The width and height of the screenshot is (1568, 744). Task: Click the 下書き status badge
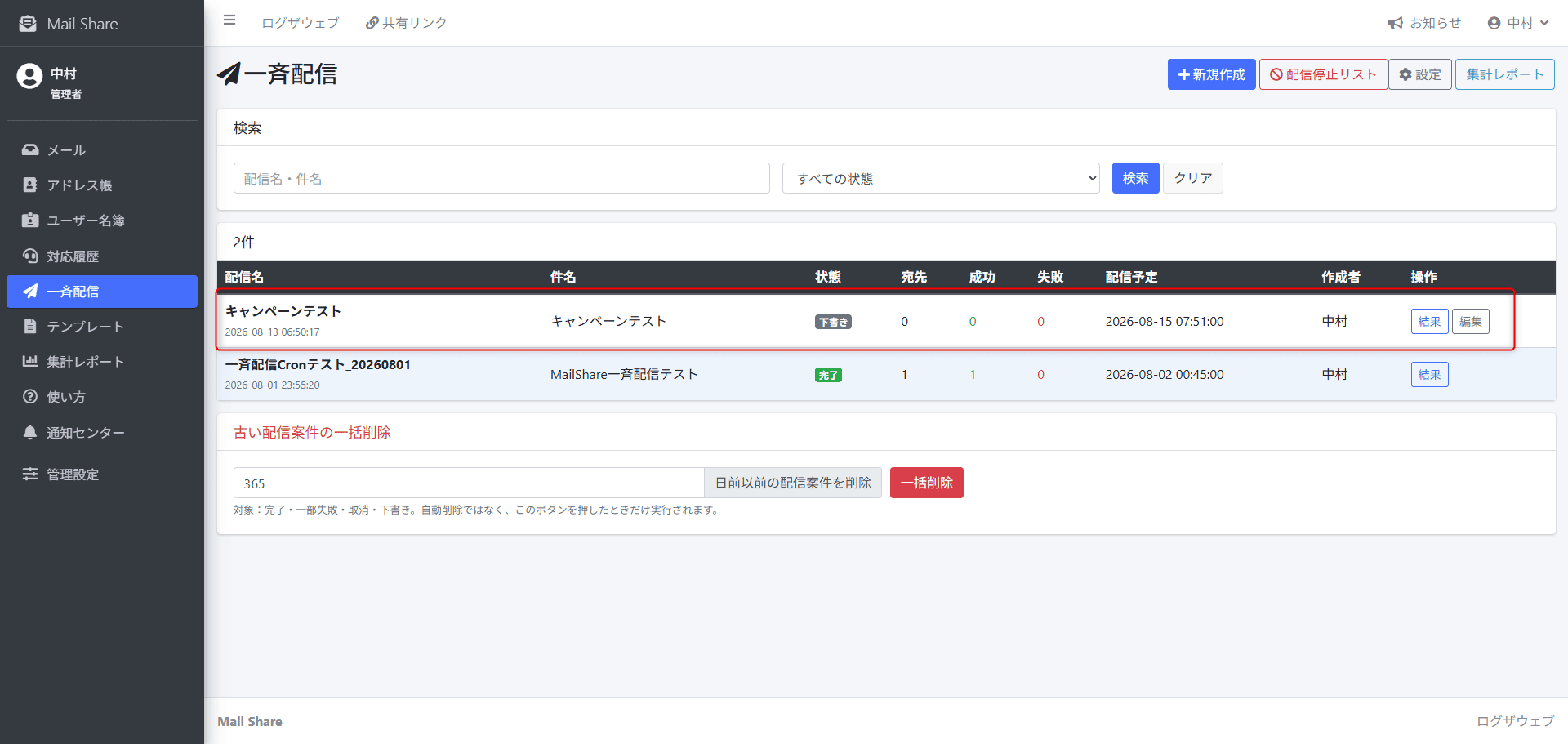coord(833,322)
